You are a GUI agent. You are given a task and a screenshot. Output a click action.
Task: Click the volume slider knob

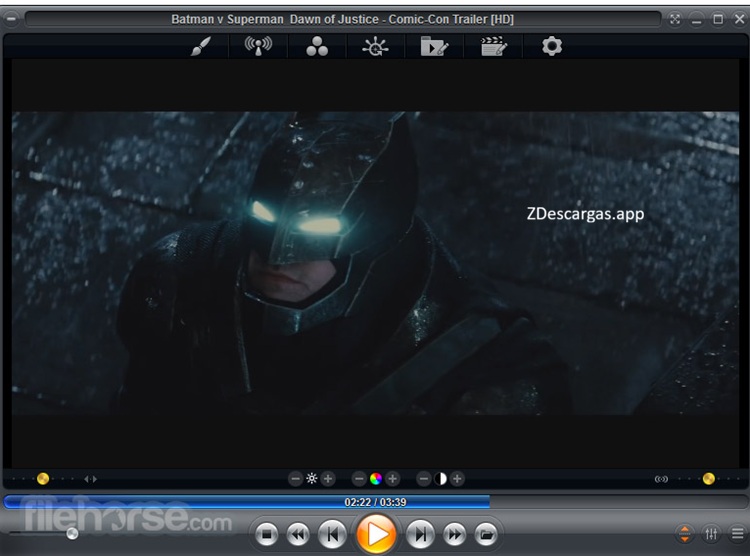coord(72,534)
